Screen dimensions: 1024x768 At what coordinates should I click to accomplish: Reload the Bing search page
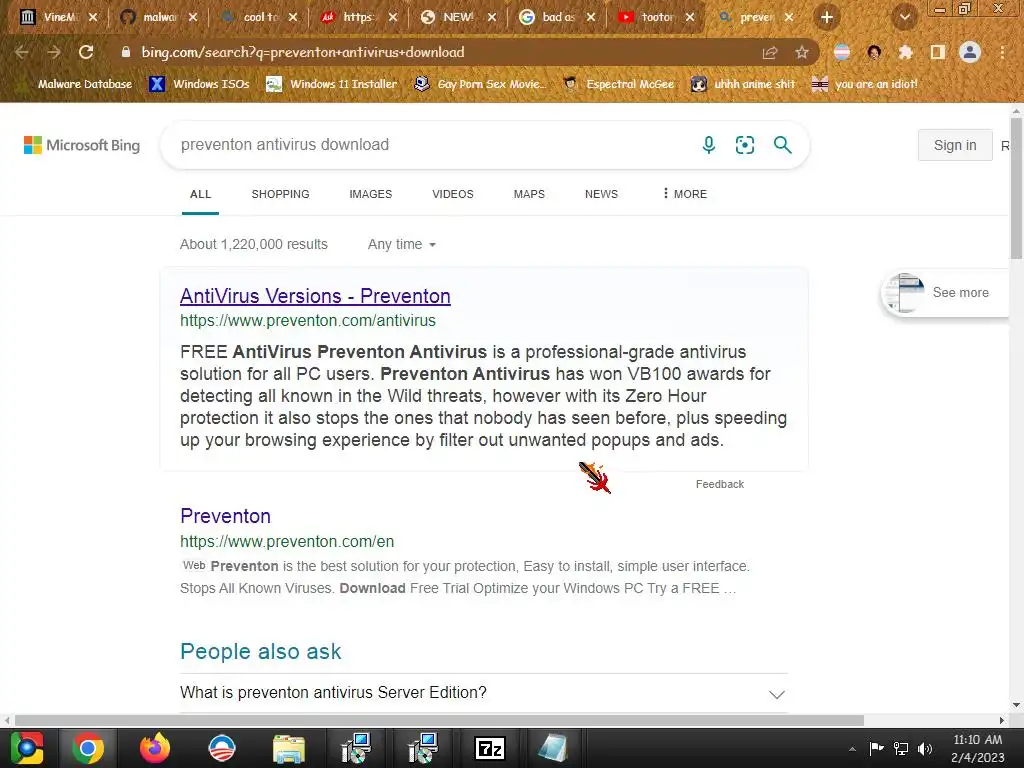tap(86, 52)
